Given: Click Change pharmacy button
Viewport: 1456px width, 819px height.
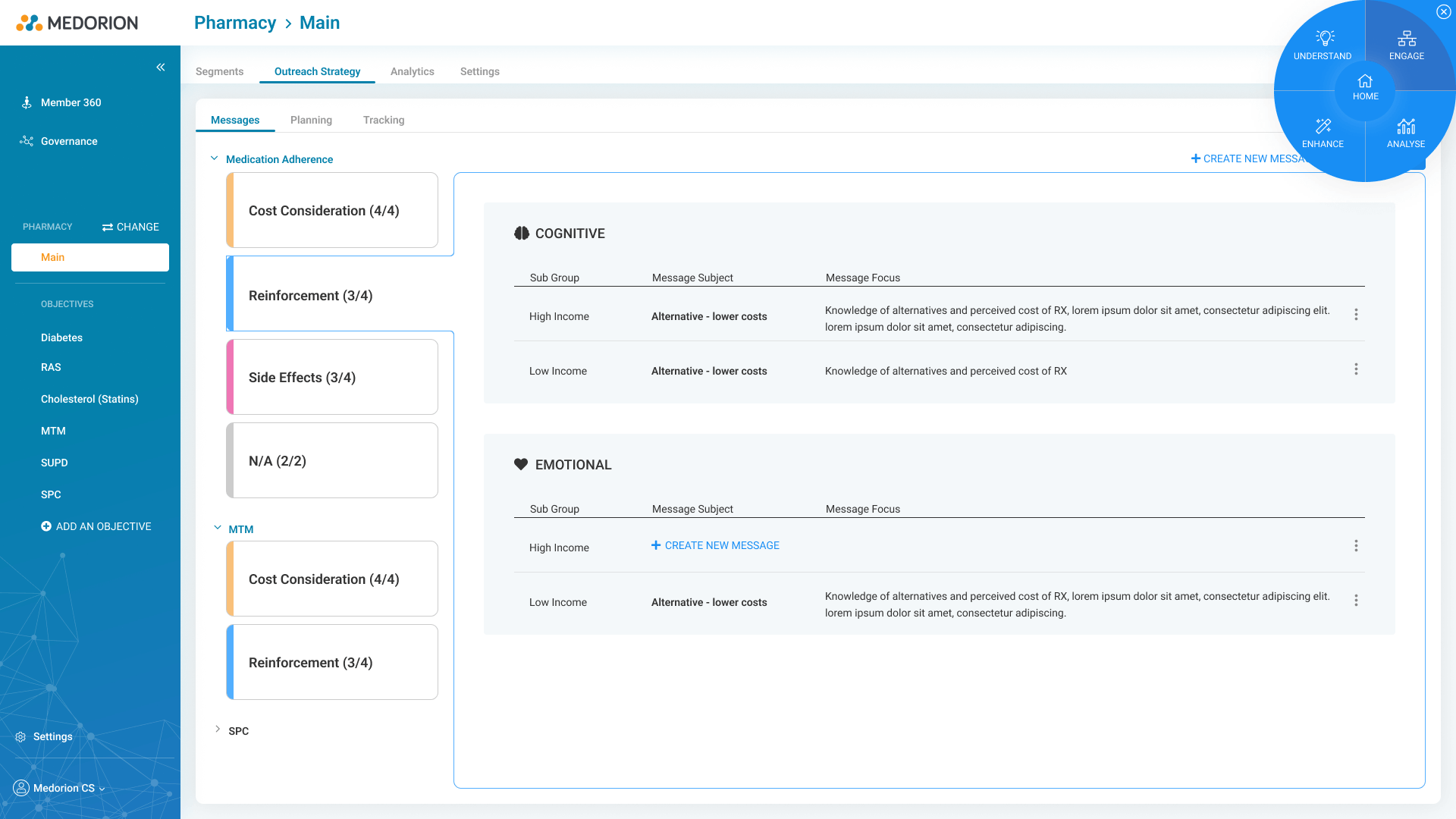Looking at the screenshot, I should point(130,227).
